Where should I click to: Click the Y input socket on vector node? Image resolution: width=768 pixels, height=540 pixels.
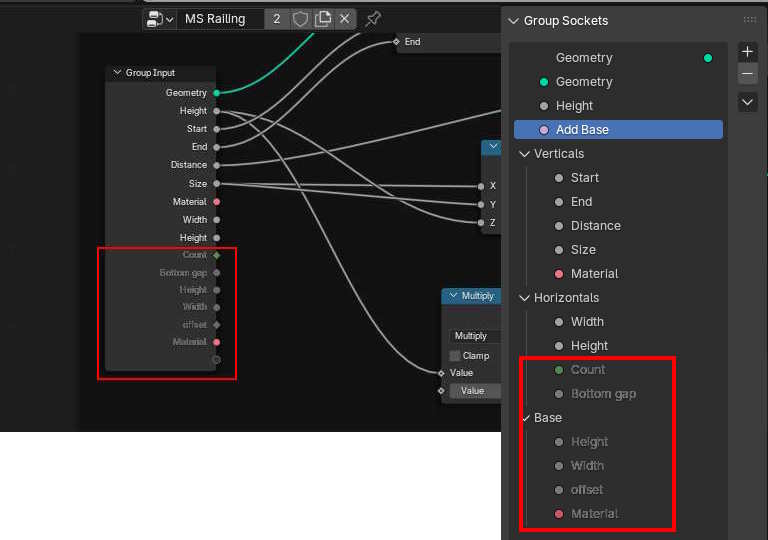coord(481,204)
